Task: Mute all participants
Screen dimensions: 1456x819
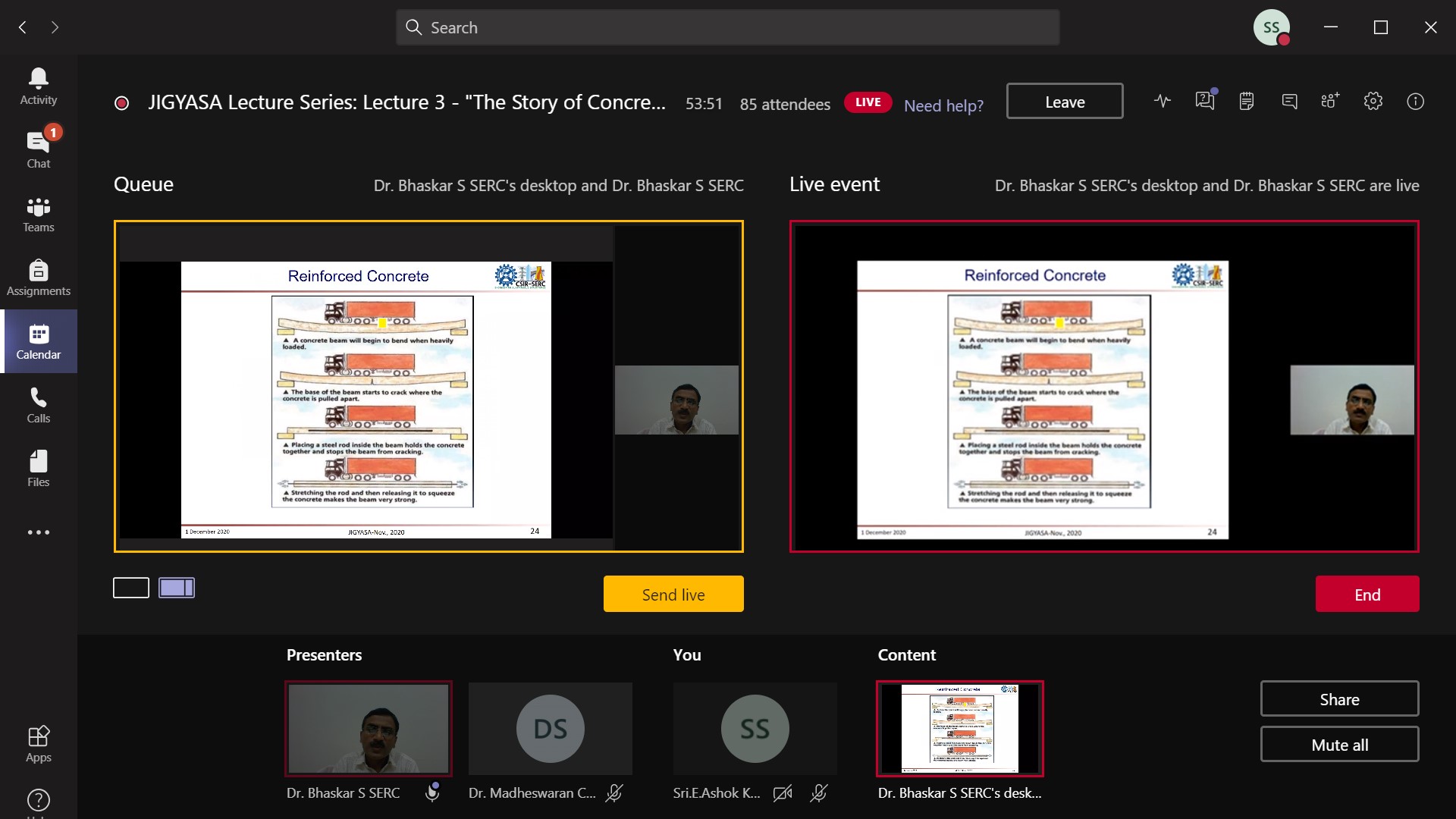Action: pos(1340,744)
